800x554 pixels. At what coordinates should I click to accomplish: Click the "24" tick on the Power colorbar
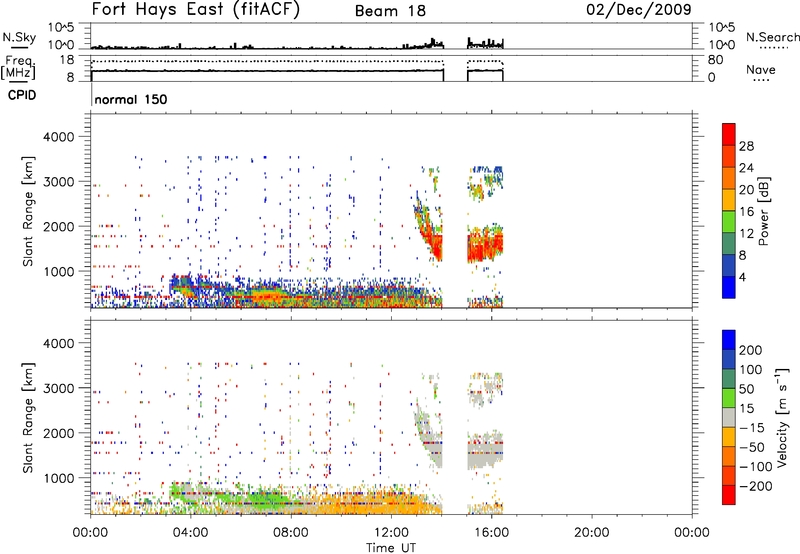tap(746, 168)
